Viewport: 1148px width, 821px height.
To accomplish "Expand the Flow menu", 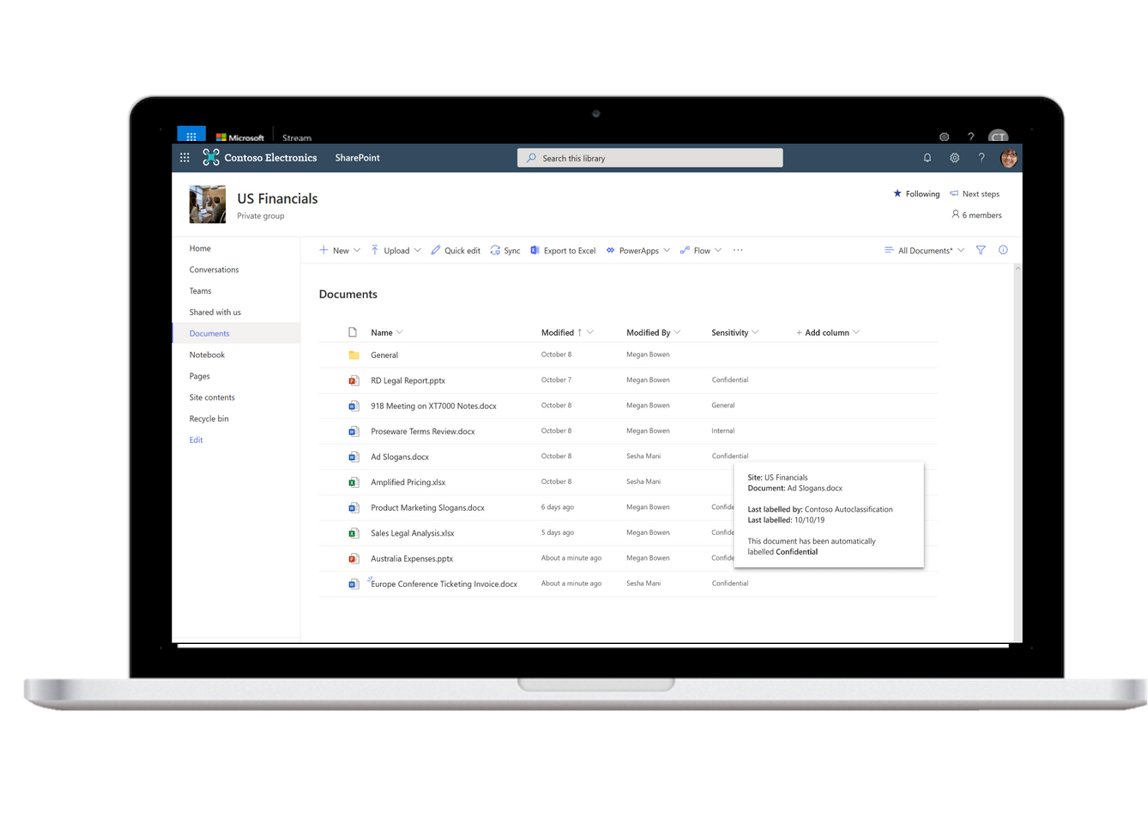I will (x=701, y=250).
